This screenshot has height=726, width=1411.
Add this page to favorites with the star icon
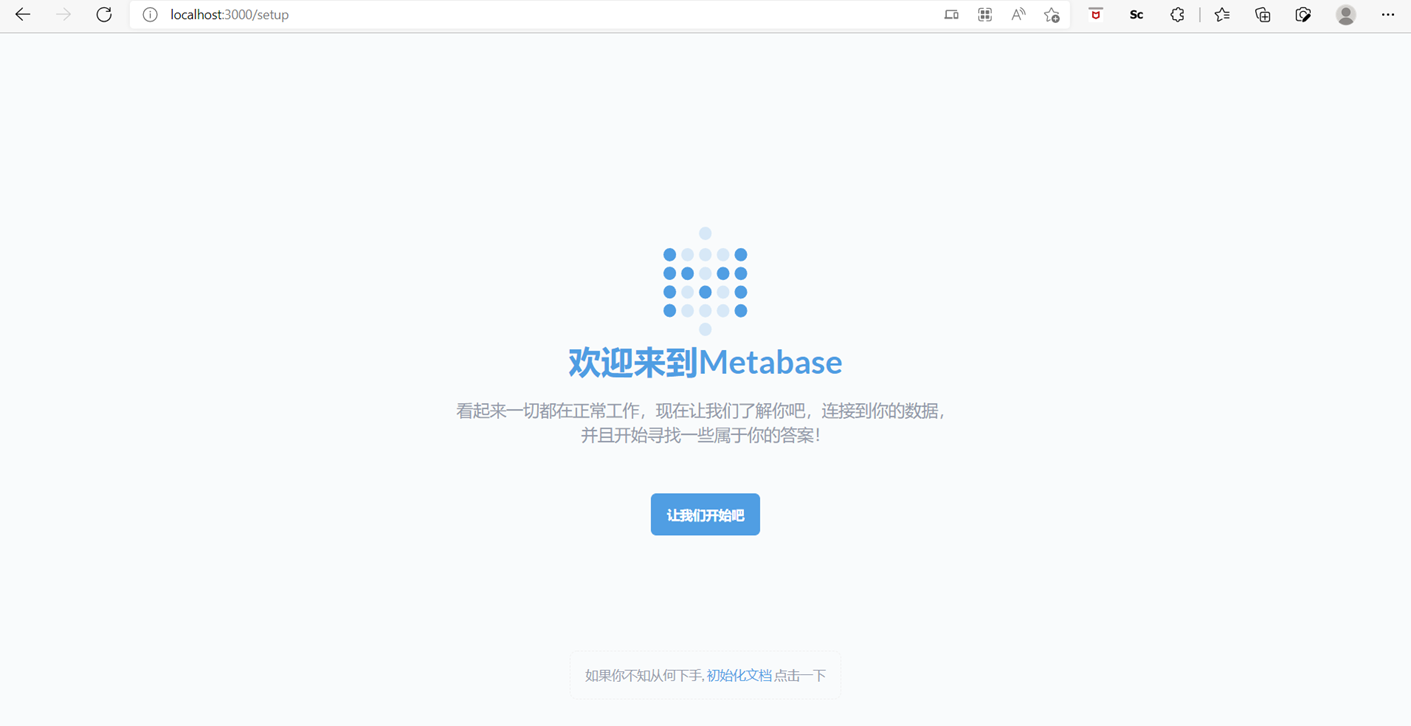click(x=1052, y=15)
